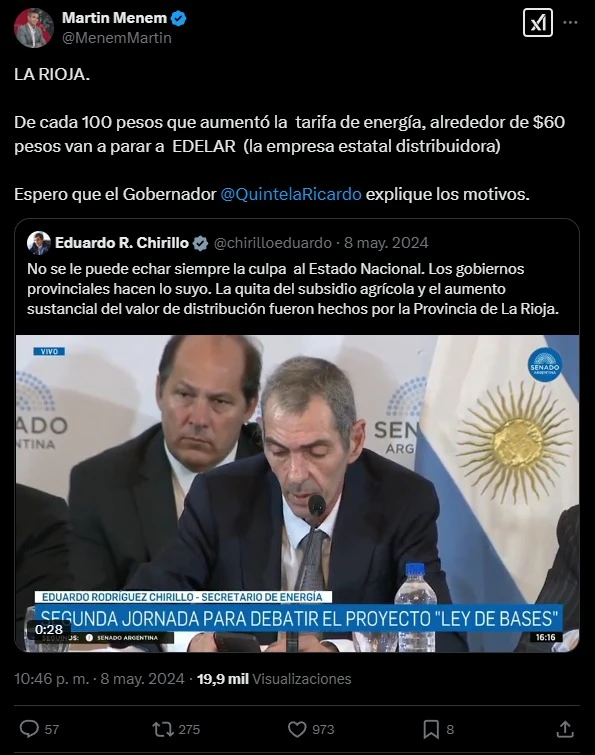This screenshot has width=595, height=755.
Task: Share the tweet using upload icon
Action: 565,729
